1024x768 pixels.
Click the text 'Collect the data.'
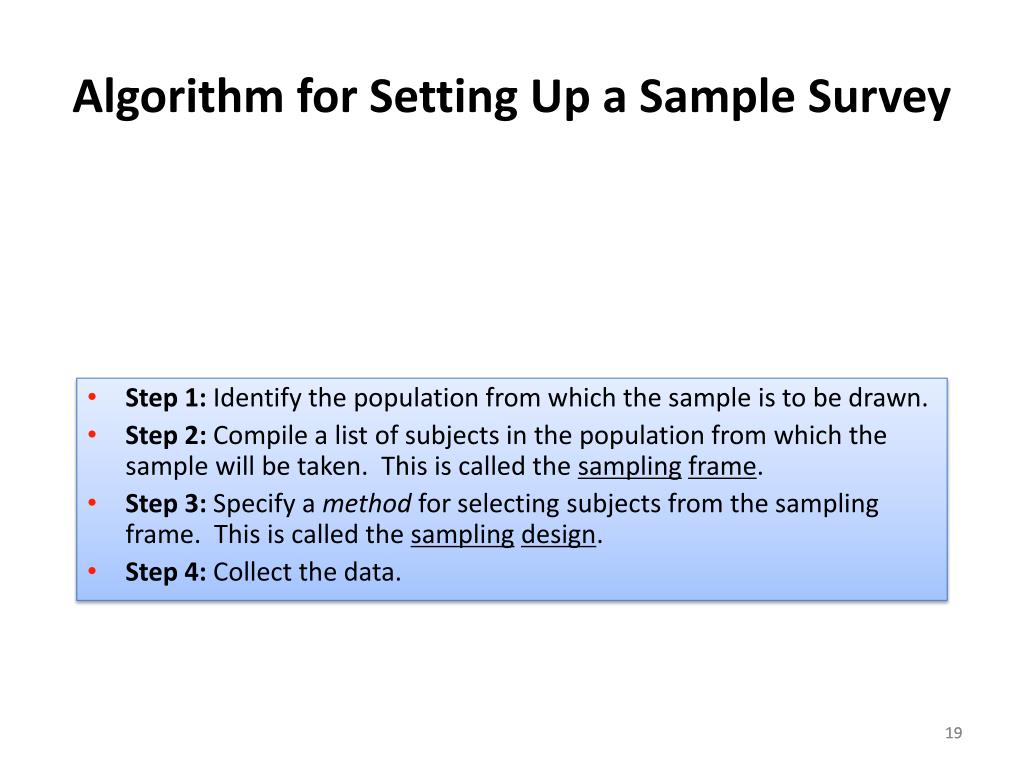[307, 572]
